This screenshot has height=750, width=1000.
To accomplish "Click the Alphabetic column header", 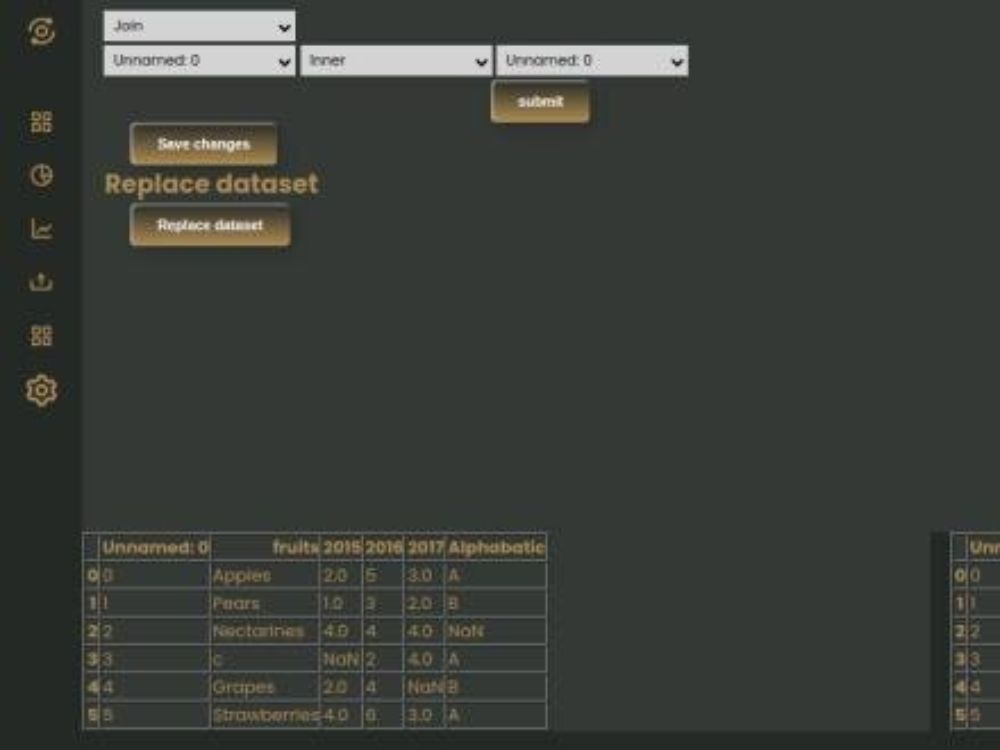I will (496, 547).
